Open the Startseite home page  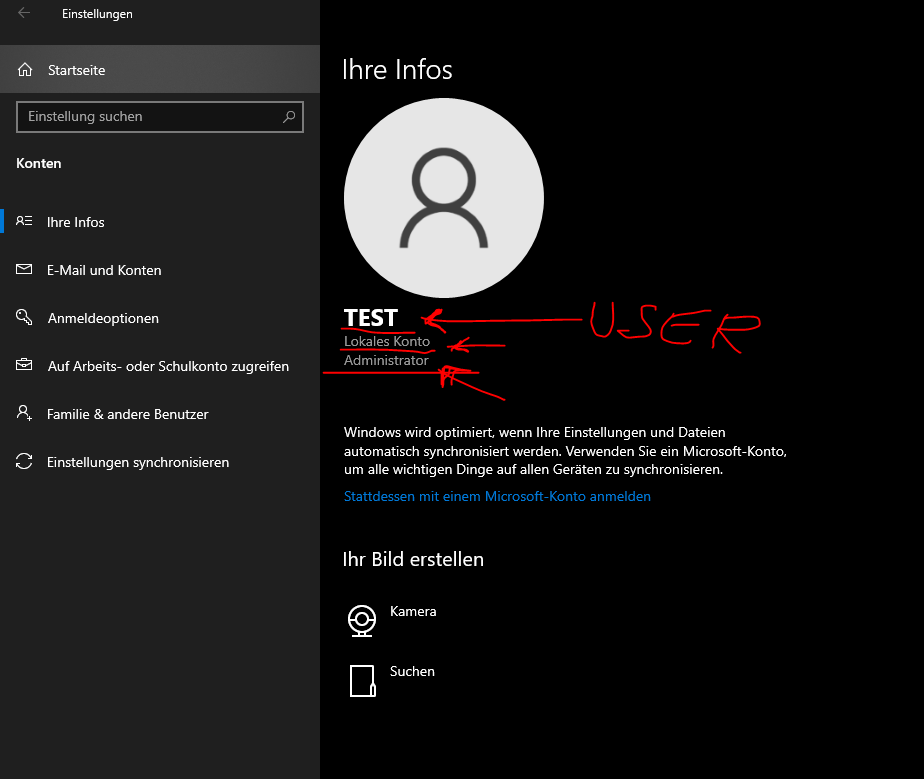[160, 70]
